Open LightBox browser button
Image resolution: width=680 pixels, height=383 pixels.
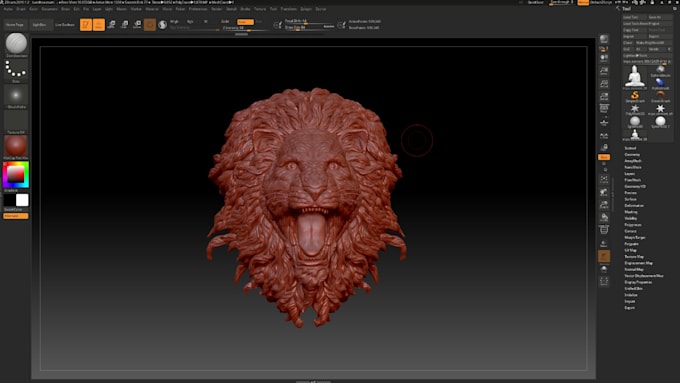coord(40,25)
